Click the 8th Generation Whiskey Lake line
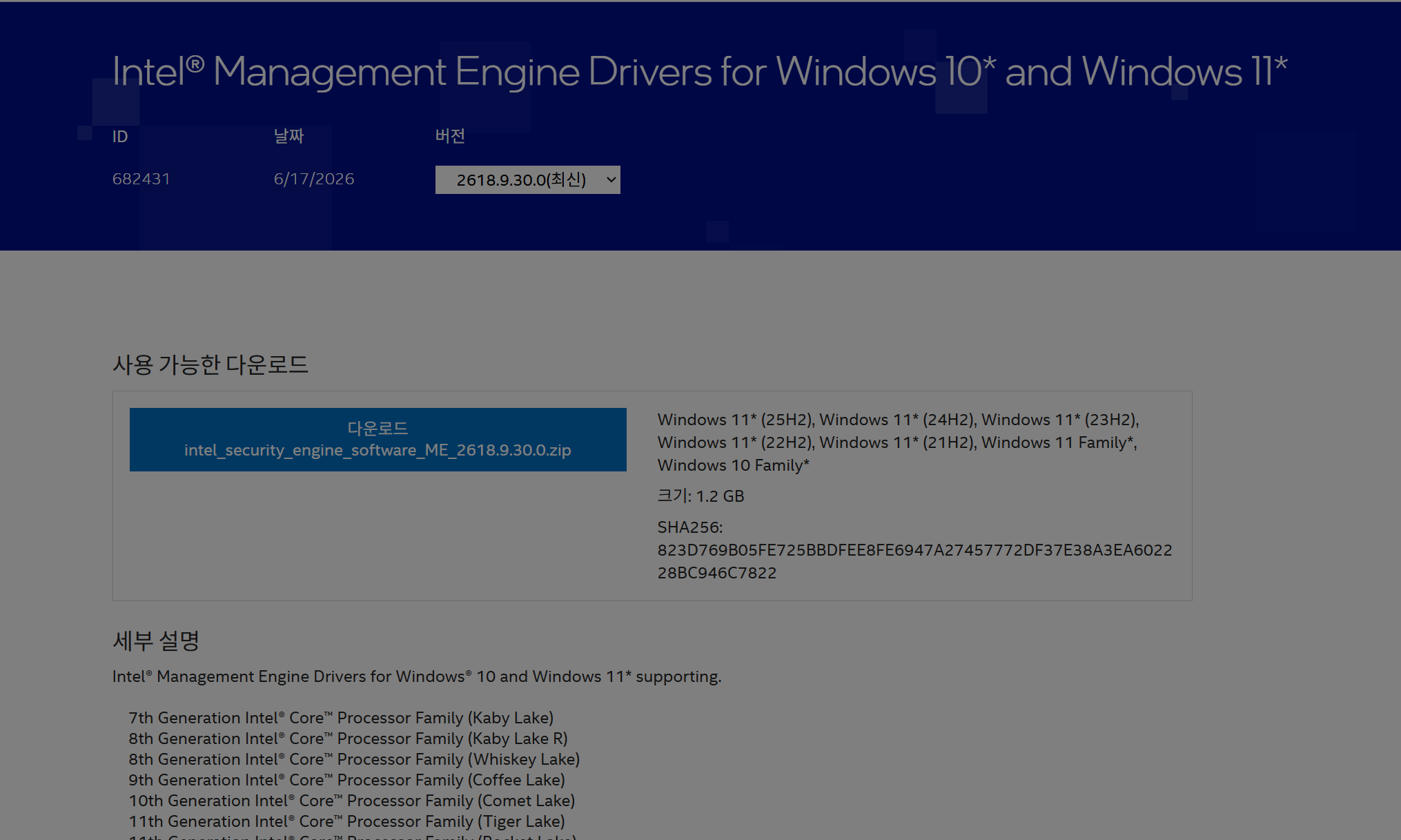Viewport: 1401px width, 840px height. (x=354, y=759)
